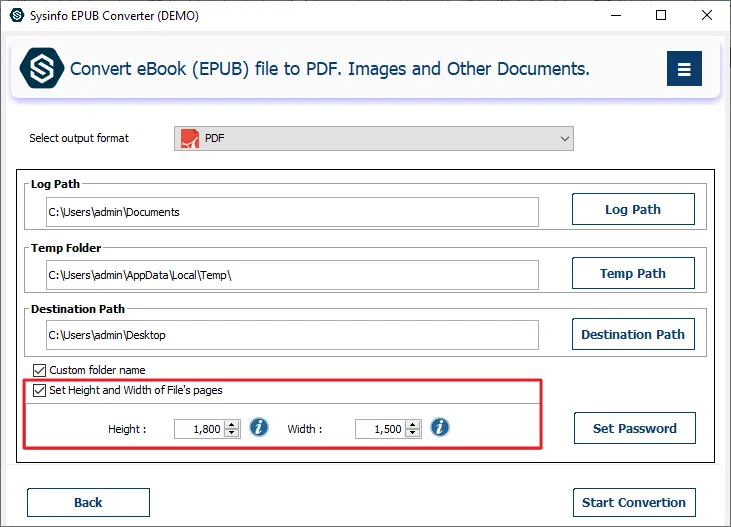Decrease the Height value with down arrow

point(232,433)
